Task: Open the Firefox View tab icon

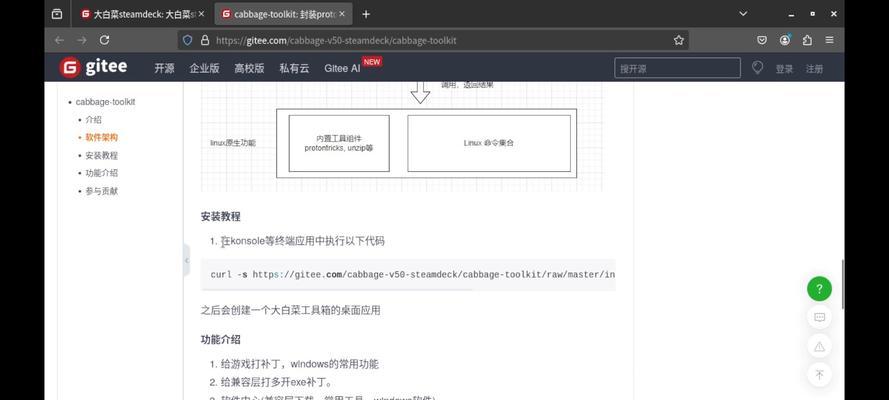Action: [x=57, y=14]
